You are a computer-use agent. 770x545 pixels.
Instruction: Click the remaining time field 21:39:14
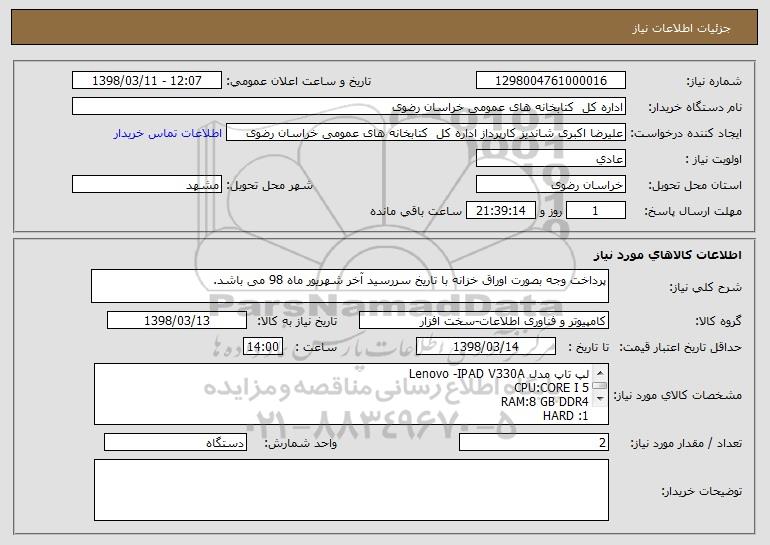[500, 211]
